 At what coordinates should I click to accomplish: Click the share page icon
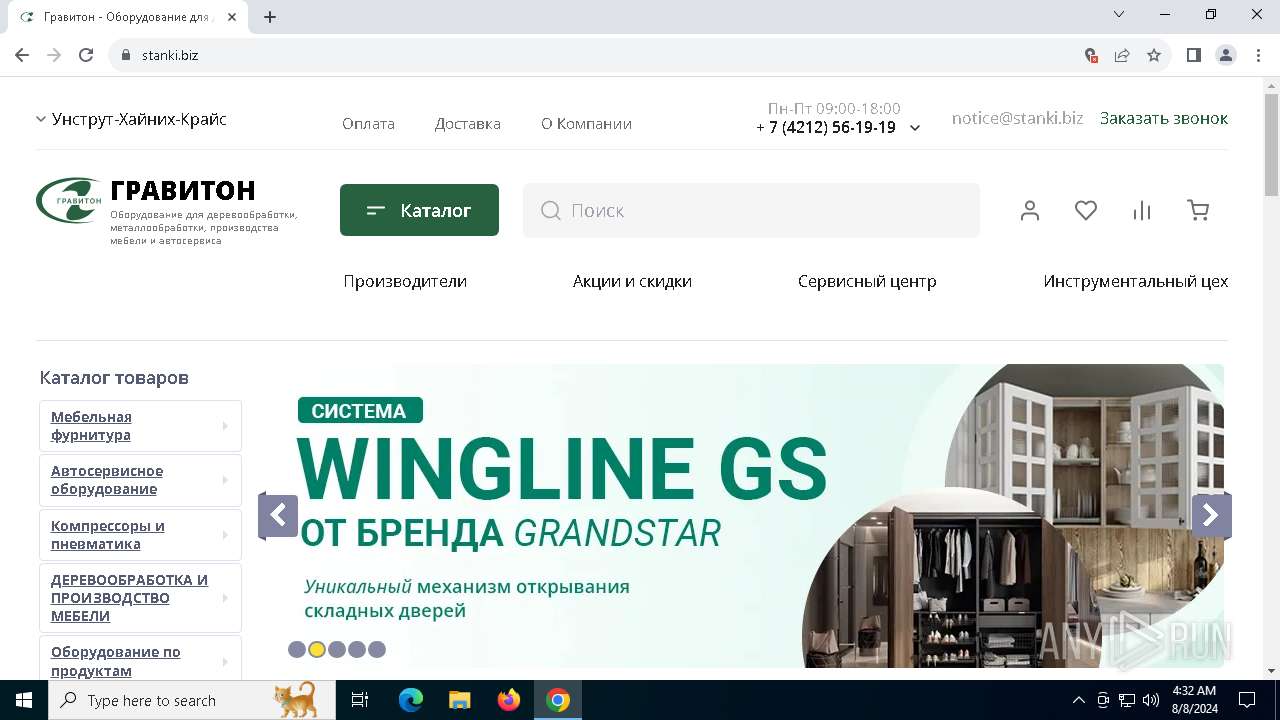coord(1122,55)
